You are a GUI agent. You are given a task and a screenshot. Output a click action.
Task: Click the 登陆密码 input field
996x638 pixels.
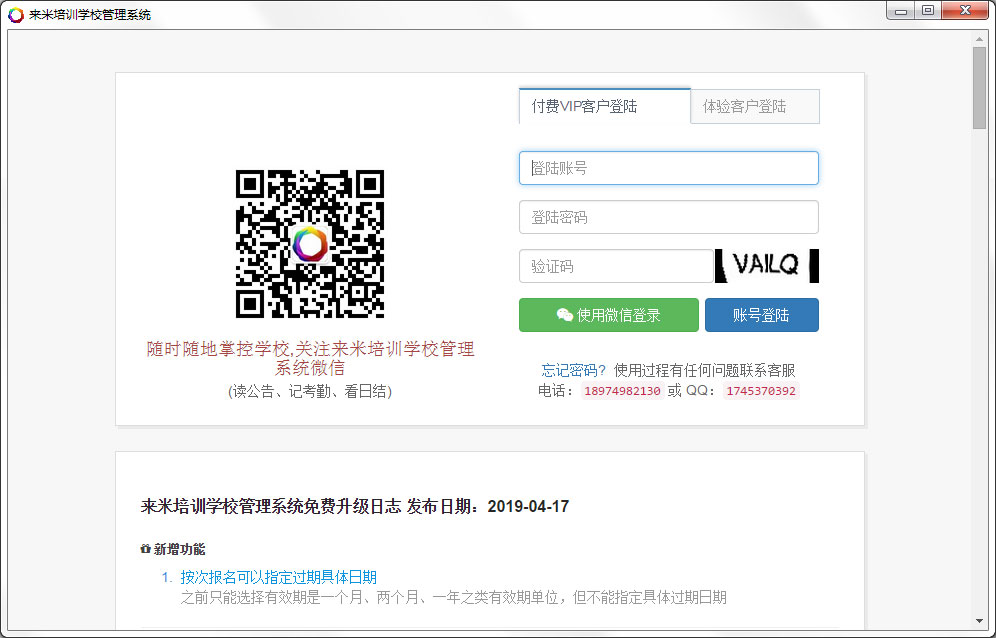[x=668, y=217]
